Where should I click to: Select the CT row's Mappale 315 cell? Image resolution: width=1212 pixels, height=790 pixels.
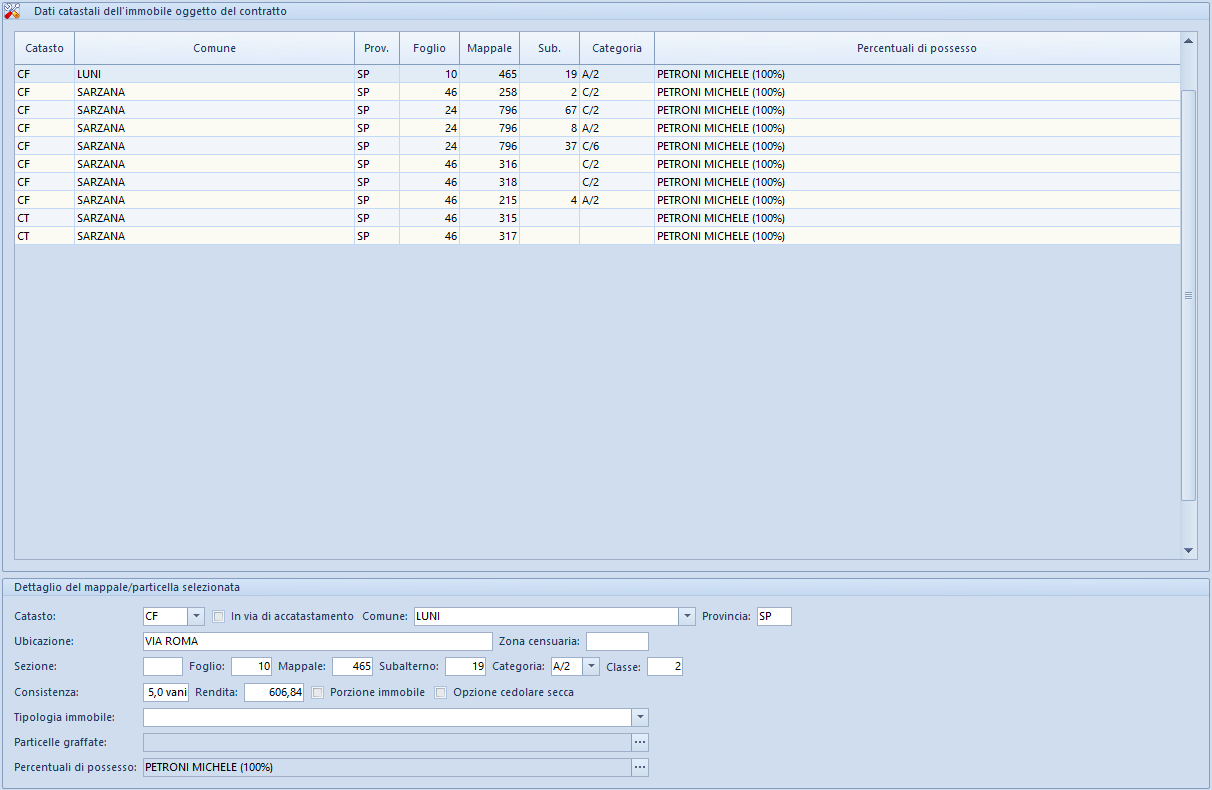click(490, 218)
